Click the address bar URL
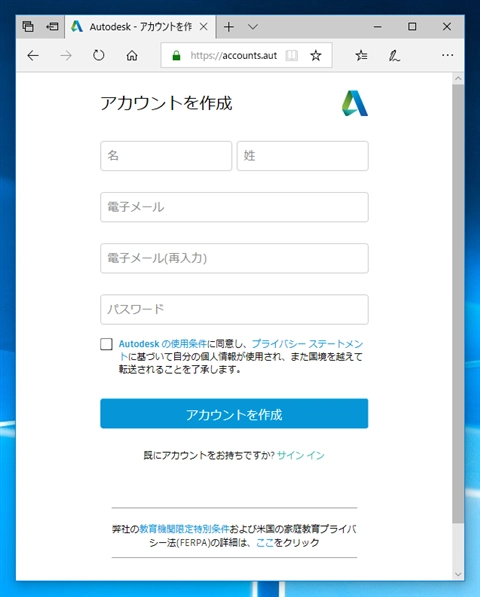This screenshot has height=597, width=480. pyautogui.click(x=234, y=56)
